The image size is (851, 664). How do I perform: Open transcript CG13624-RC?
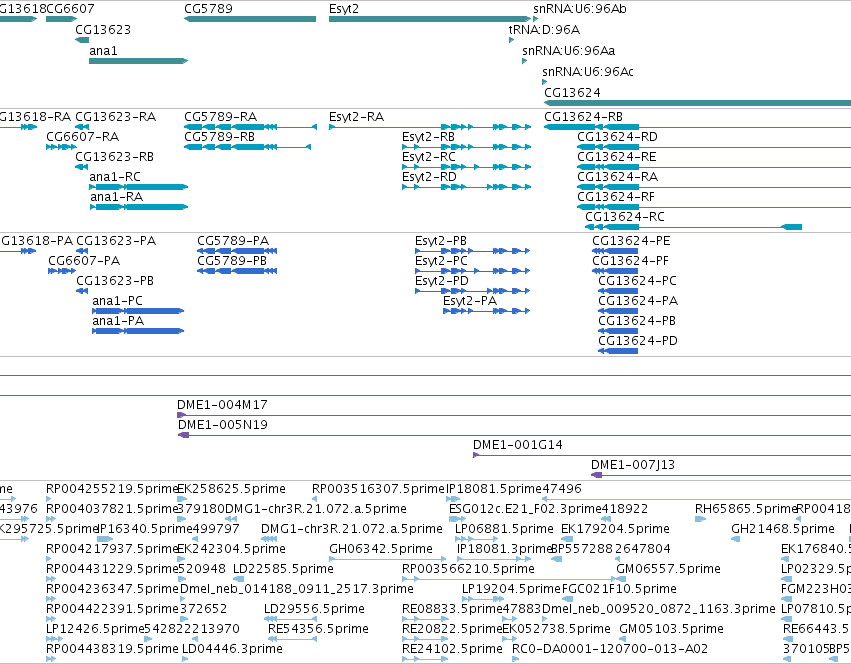pos(693,227)
